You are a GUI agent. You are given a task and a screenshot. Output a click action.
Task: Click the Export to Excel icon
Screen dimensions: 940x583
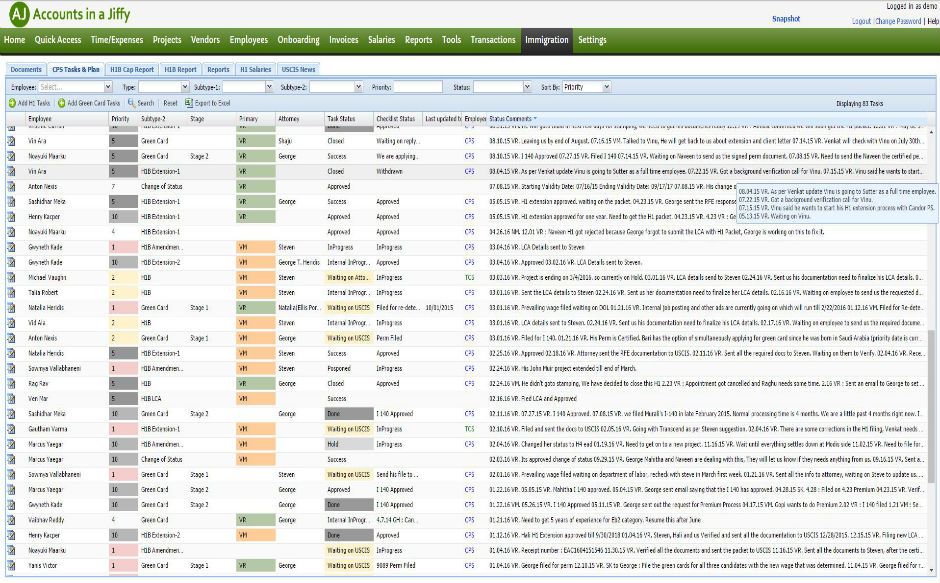(x=189, y=103)
